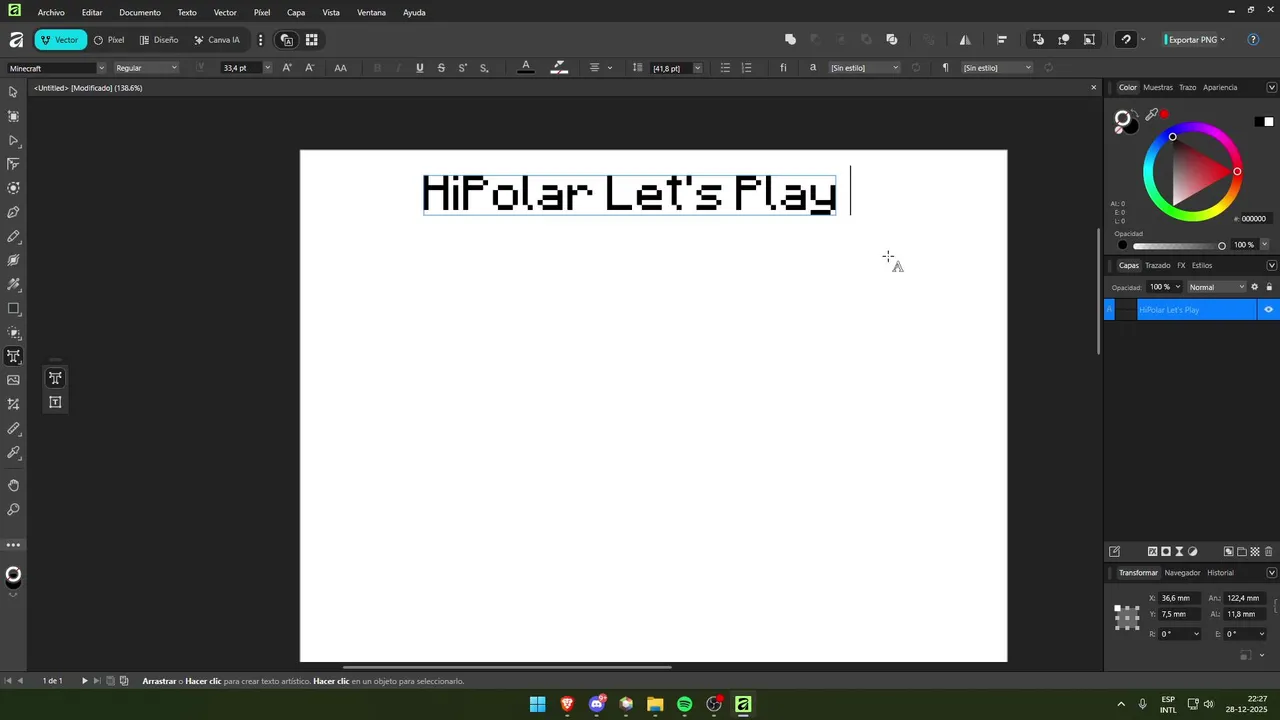
Task: Delete layer with trash icon
Action: coord(1269,551)
